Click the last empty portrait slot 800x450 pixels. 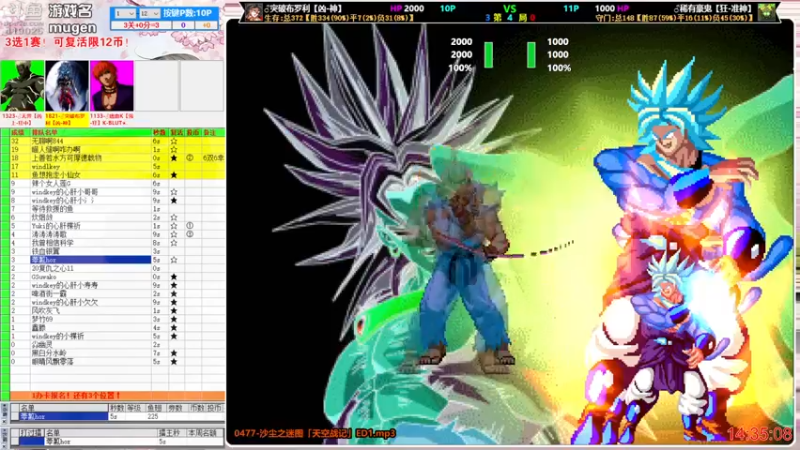coord(202,86)
